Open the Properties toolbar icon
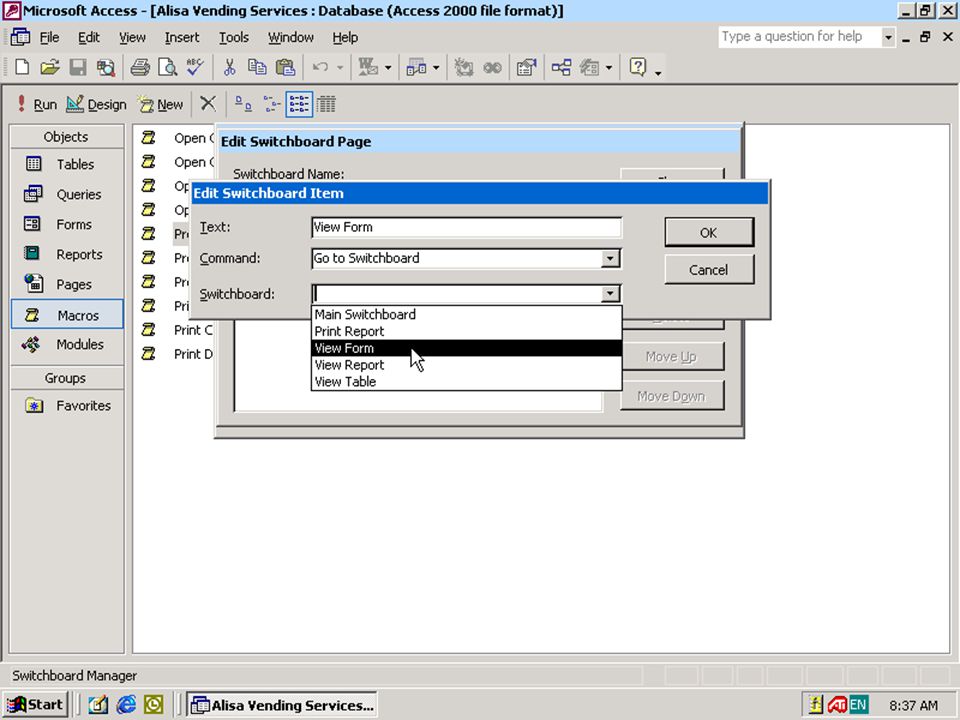The height and width of the screenshot is (720, 960). 527,67
